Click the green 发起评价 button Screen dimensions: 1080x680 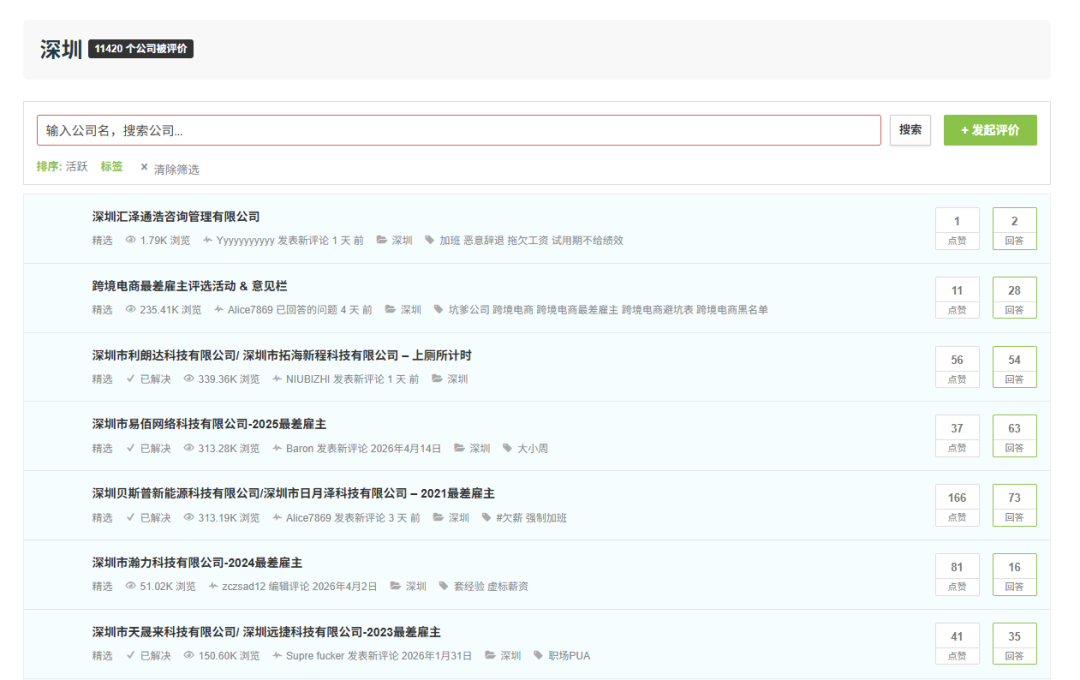(990, 130)
